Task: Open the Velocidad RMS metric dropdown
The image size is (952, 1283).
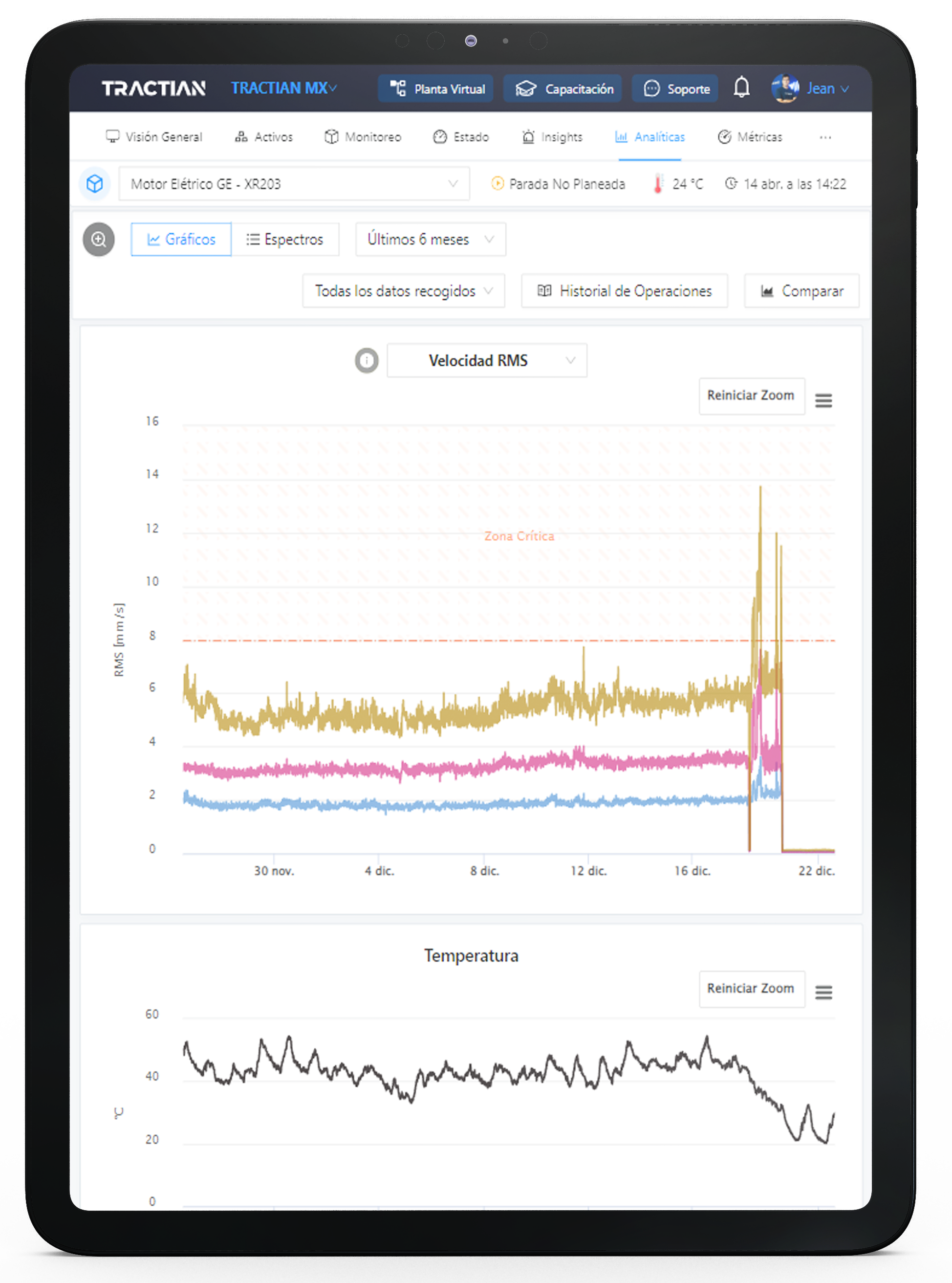Action: coord(487,361)
